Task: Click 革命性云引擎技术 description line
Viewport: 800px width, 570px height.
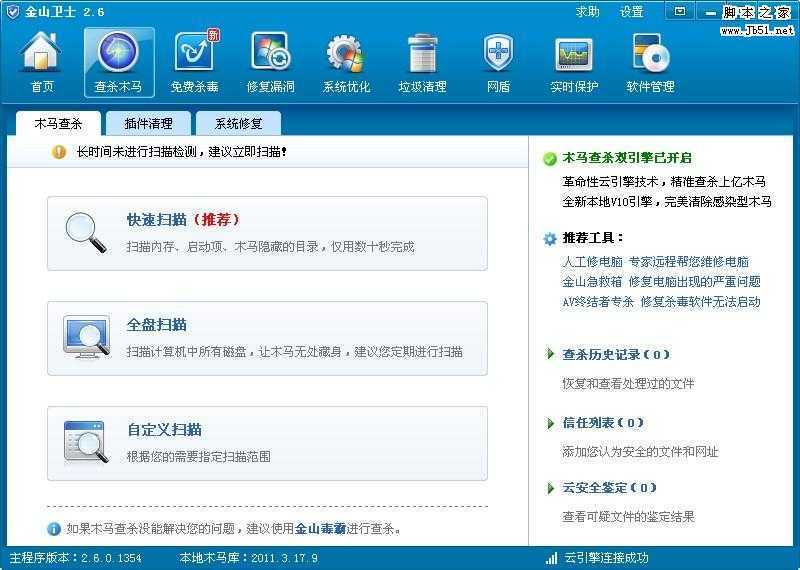Action: pos(664,182)
